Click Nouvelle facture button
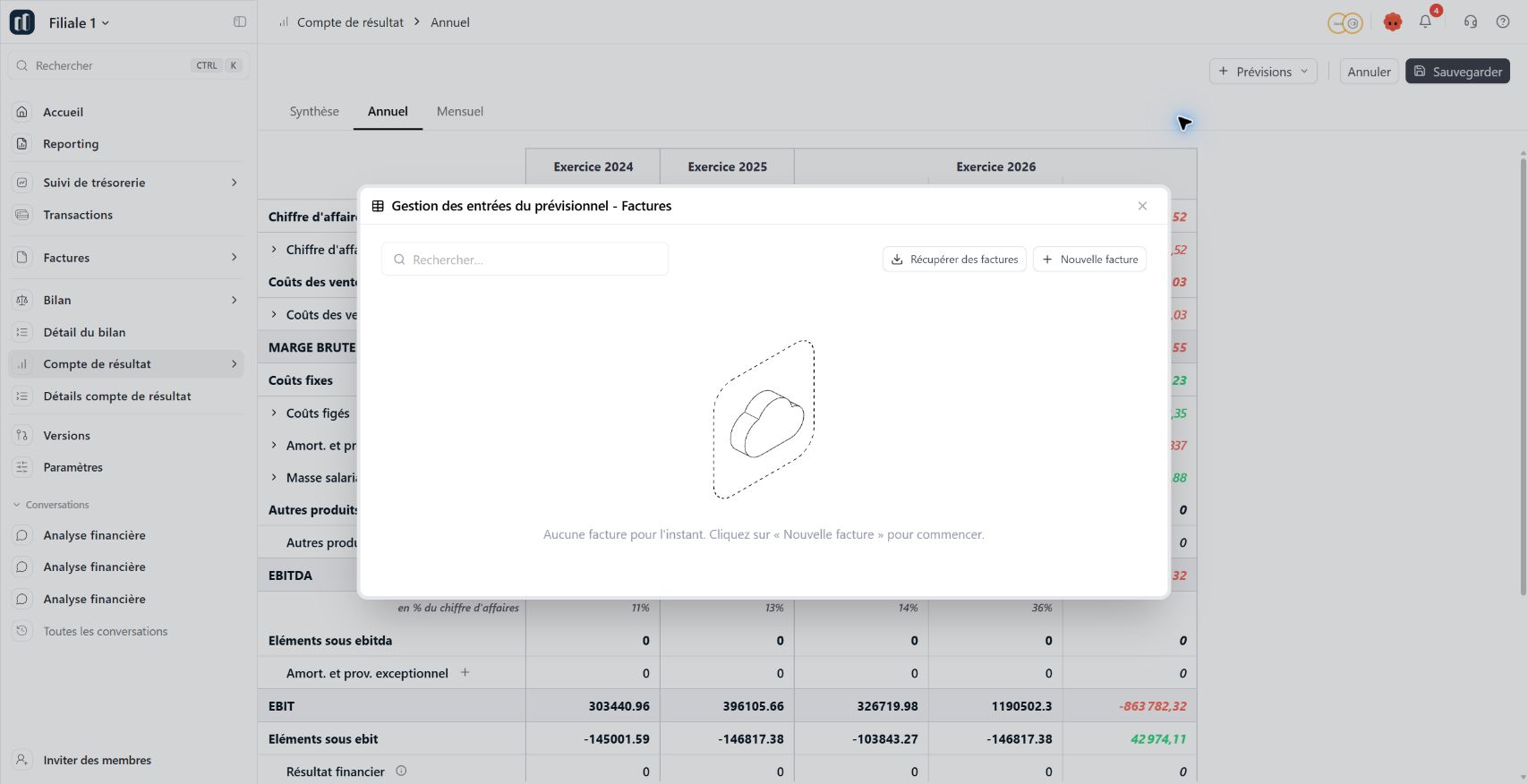The height and width of the screenshot is (784, 1528). pos(1089,260)
